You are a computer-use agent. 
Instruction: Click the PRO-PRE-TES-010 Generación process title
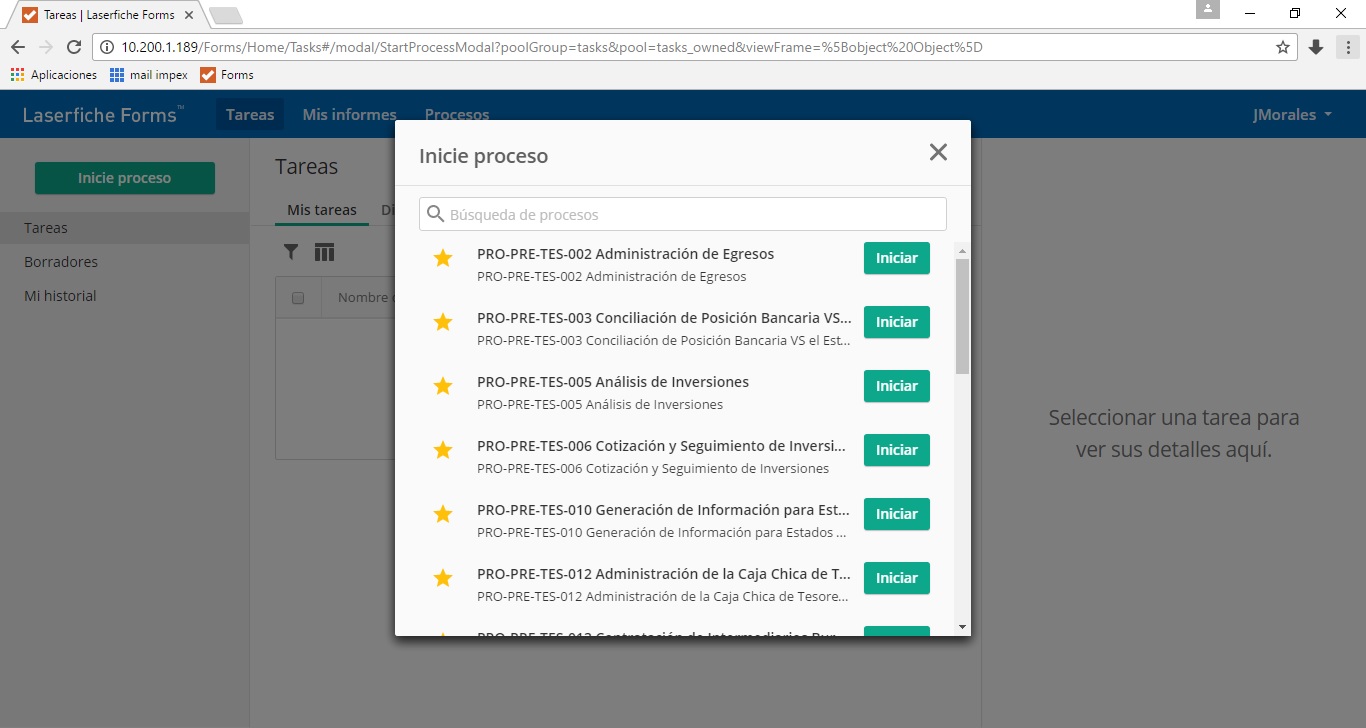pos(665,510)
